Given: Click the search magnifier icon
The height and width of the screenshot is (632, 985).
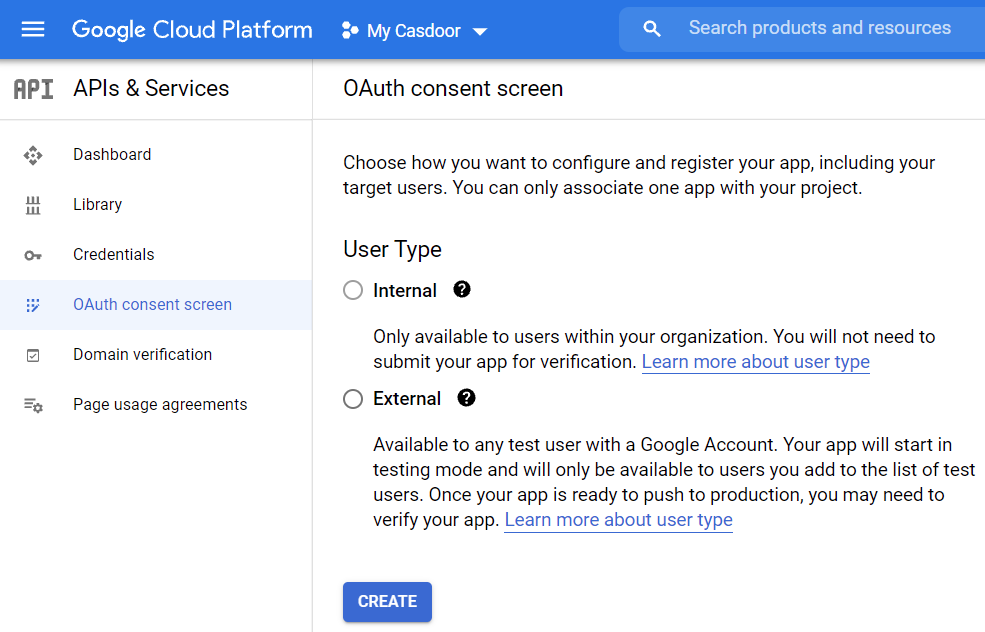Looking at the screenshot, I should click(x=651, y=28).
